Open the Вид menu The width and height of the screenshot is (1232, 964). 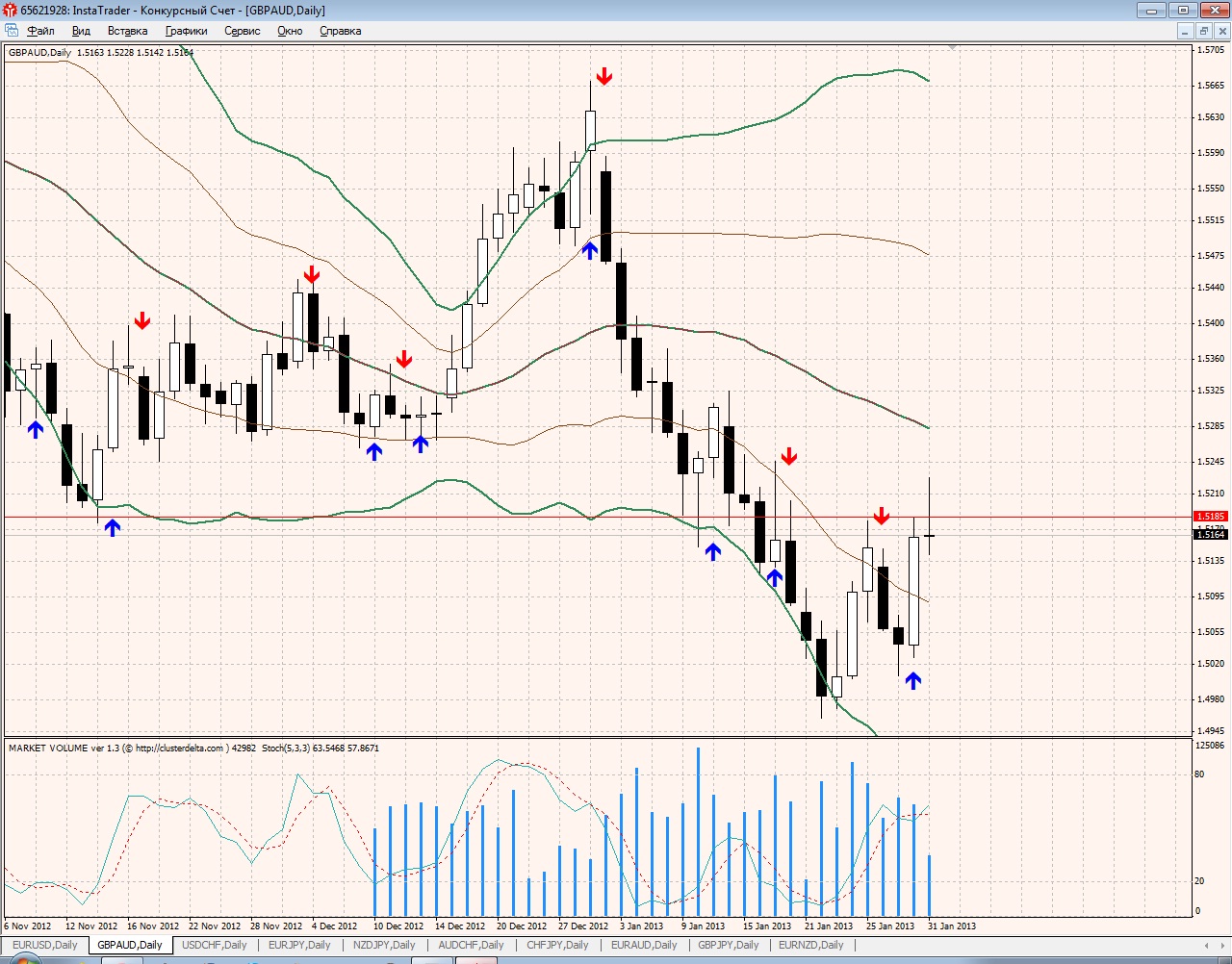pos(81,31)
